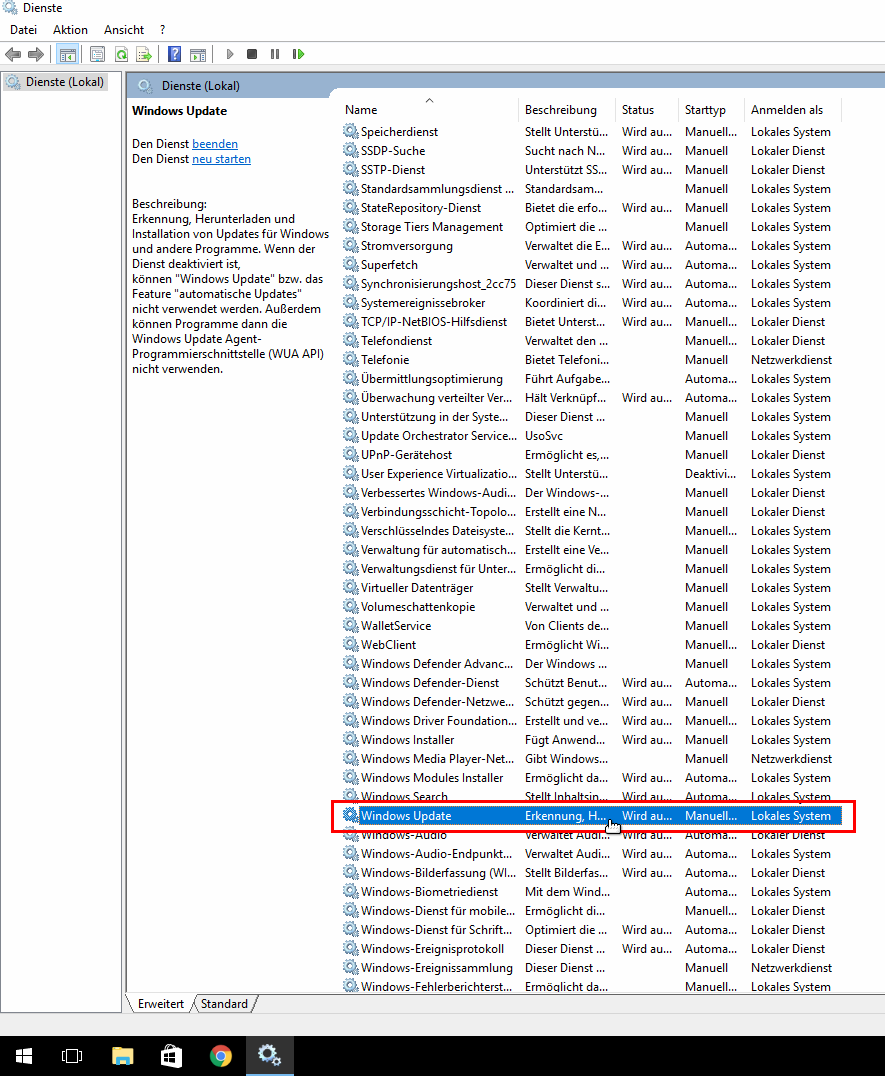Viewport: 885px width, 1076px height.
Task: Open Microsoft Store from the taskbar
Action: (x=172, y=1055)
